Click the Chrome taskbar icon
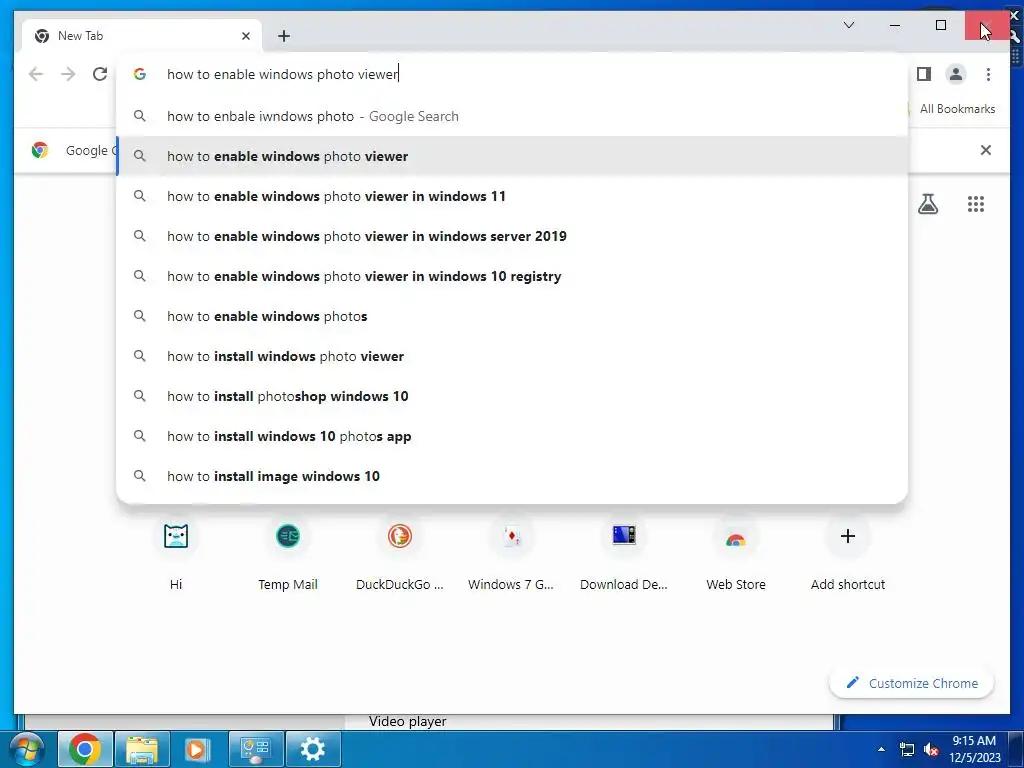This screenshot has width=1024, height=768. (x=85, y=749)
